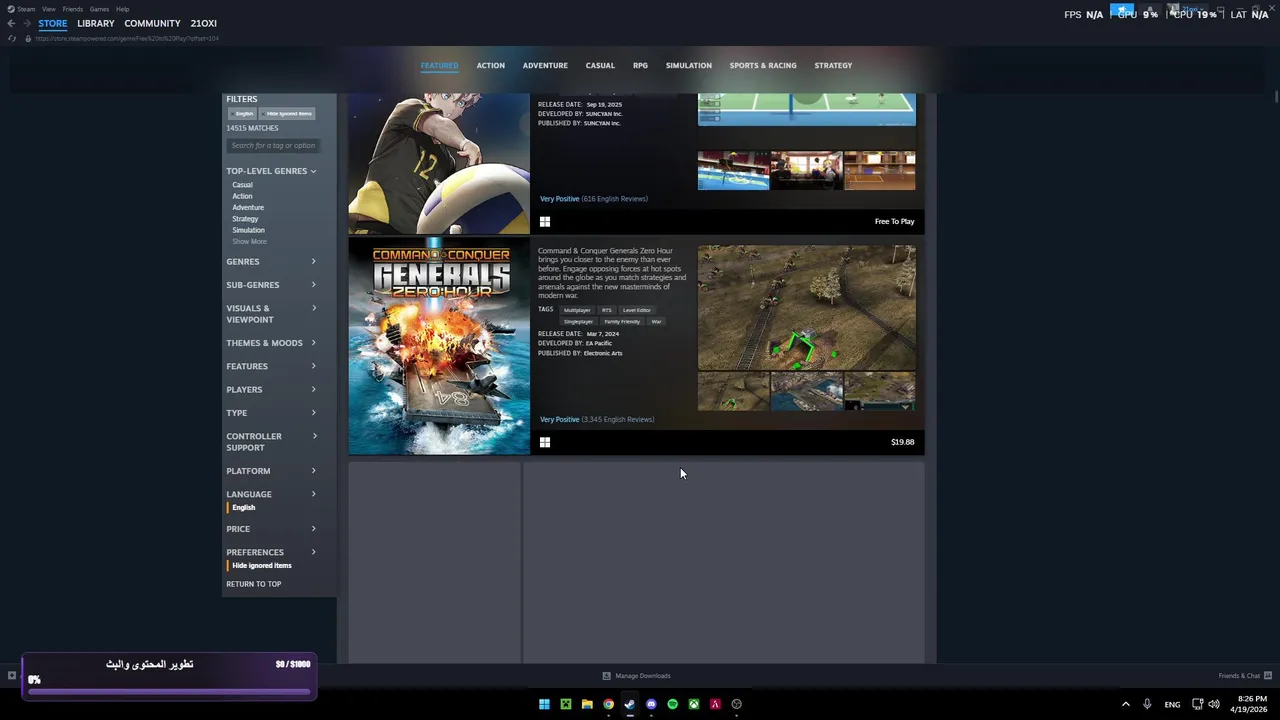Filter by Action genre

(x=242, y=196)
